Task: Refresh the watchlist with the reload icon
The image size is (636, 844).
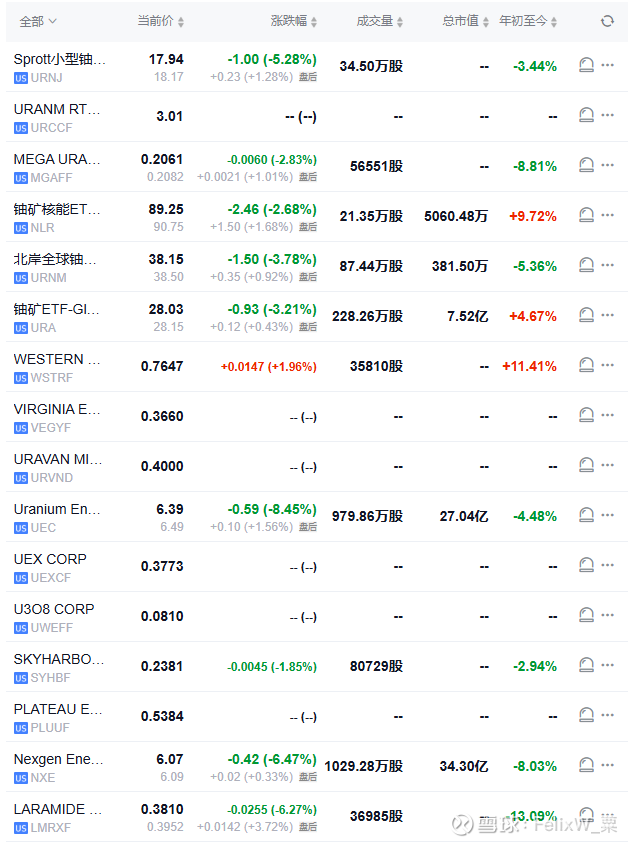Action: pos(607,21)
